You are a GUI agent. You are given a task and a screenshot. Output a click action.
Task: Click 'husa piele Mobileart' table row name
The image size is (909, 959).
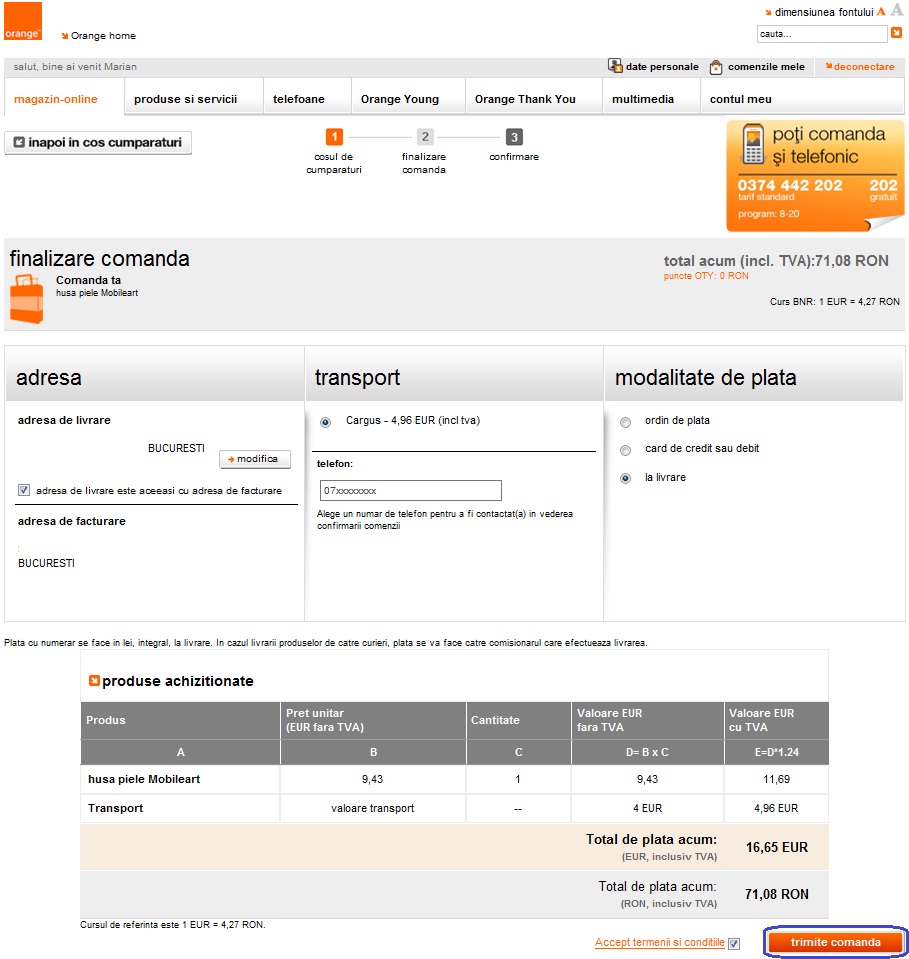click(x=144, y=779)
